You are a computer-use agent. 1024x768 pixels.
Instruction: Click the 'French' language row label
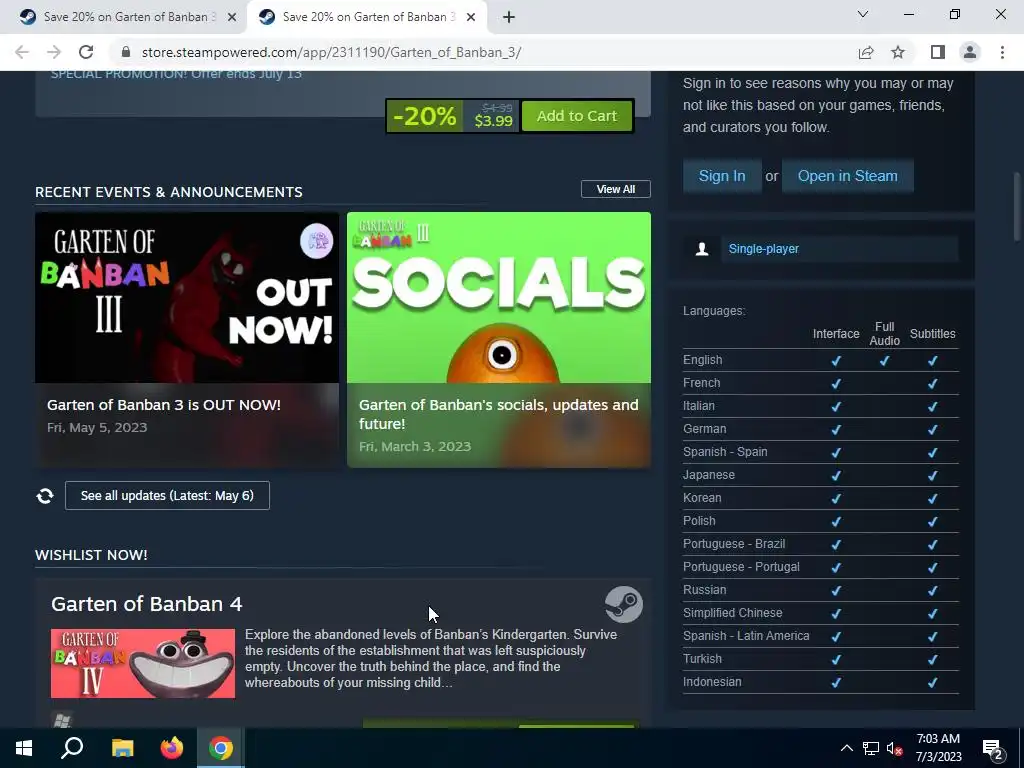tap(701, 383)
